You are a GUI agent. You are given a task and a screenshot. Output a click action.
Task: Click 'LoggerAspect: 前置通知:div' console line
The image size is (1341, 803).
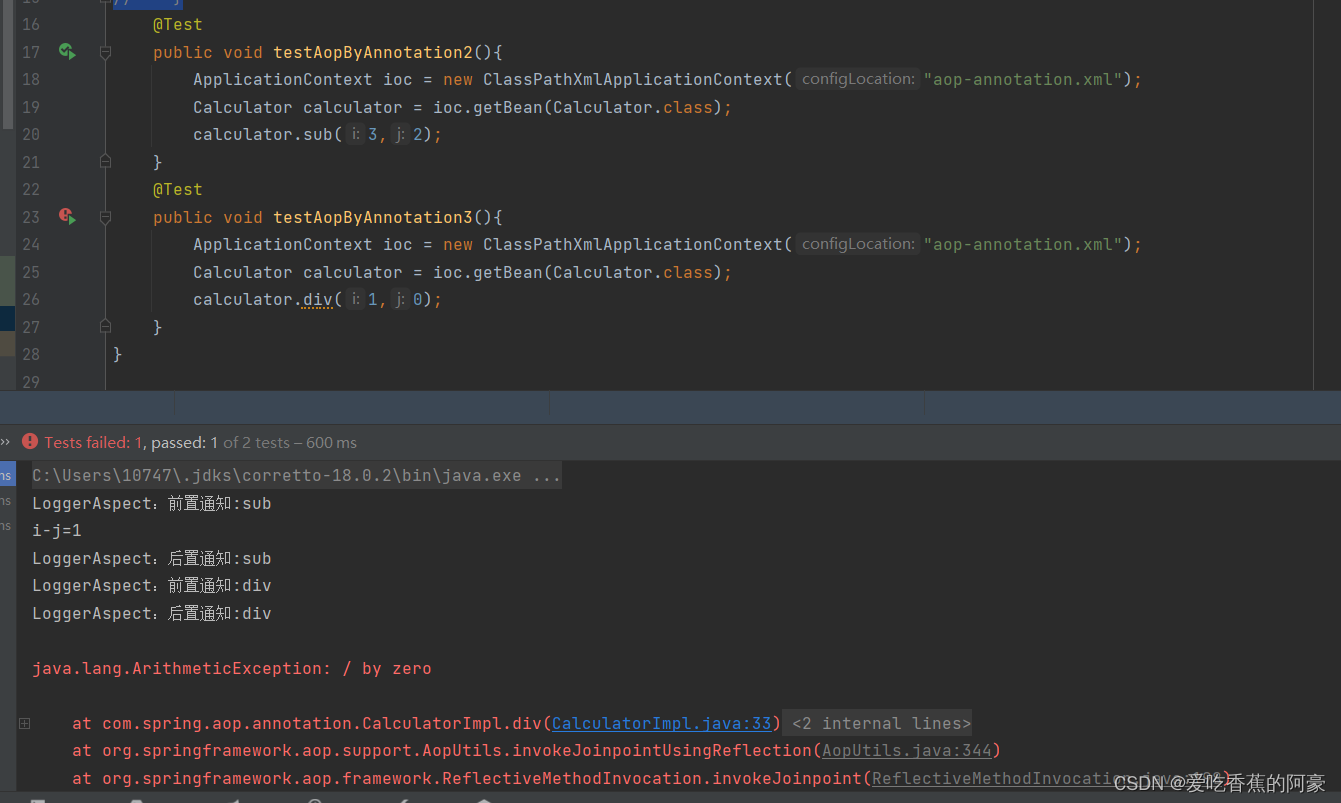(x=152, y=585)
